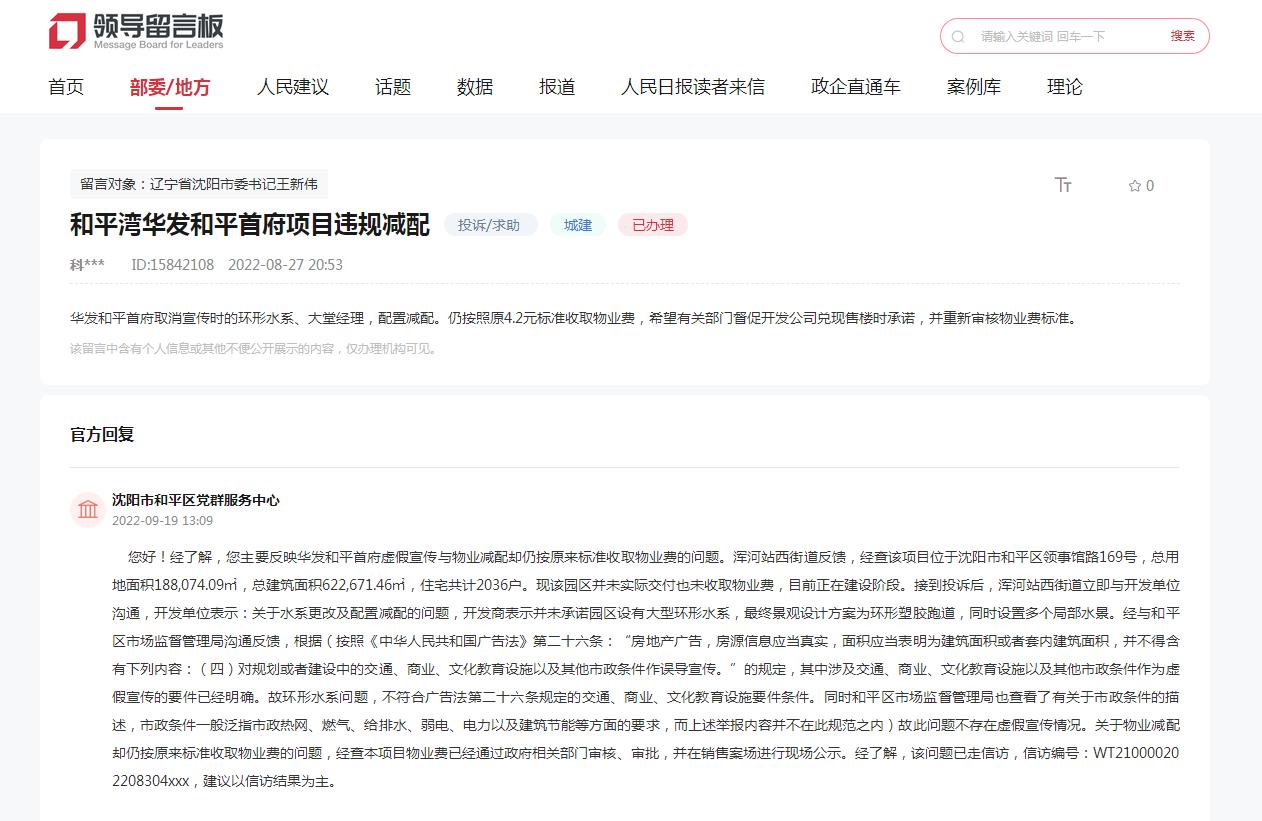Toggle the star to favorite this message

click(1134, 185)
